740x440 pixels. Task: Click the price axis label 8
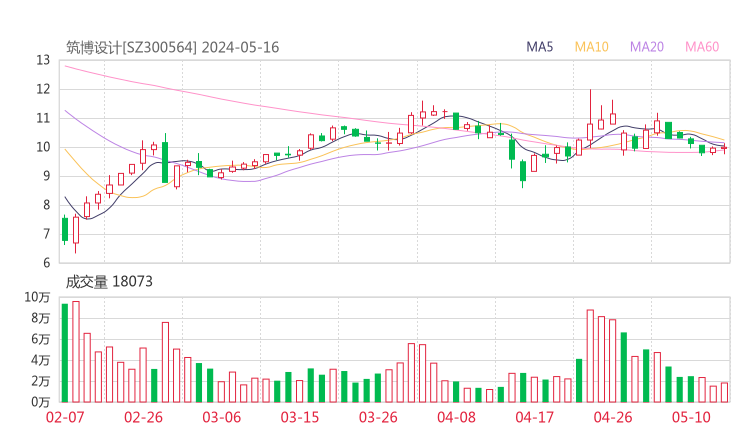tap(46, 205)
